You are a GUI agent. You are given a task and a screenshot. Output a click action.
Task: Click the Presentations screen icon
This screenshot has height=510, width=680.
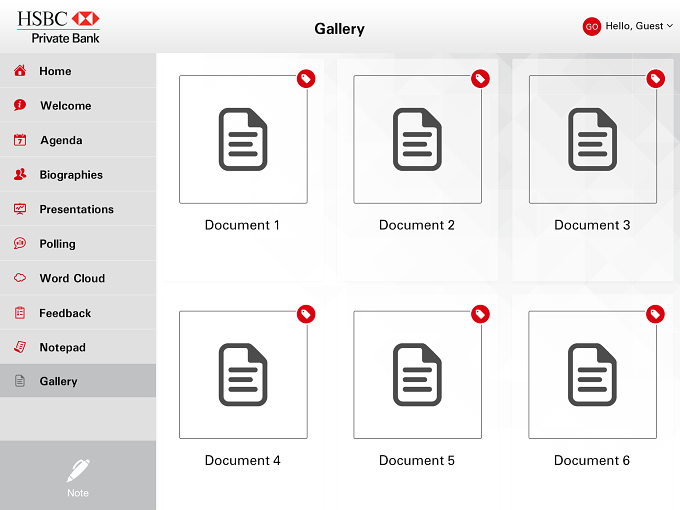click(20, 209)
